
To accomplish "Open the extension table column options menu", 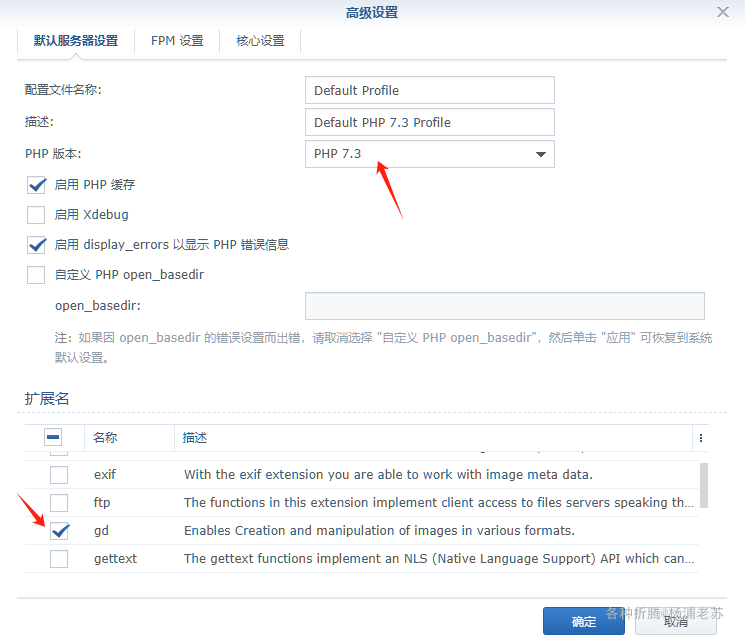I will pyautogui.click(x=701, y=438).
